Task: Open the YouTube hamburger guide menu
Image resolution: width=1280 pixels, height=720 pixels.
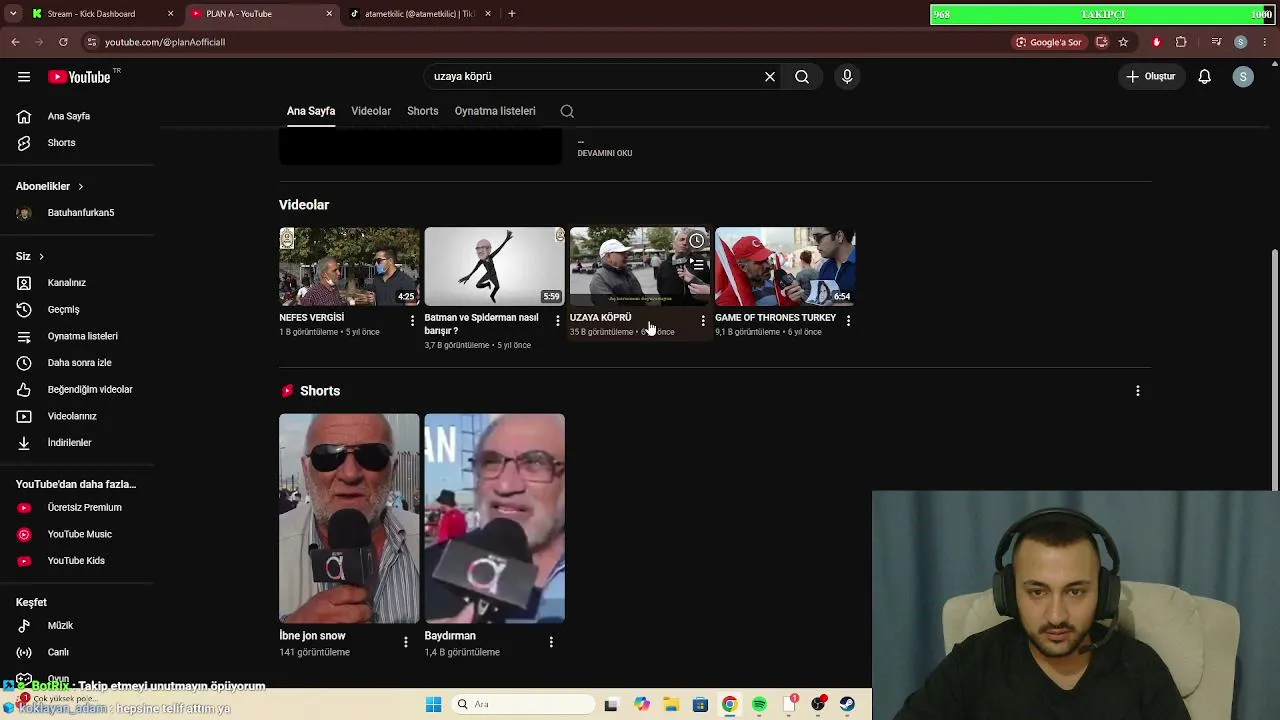Action: [x=24, y=77]
